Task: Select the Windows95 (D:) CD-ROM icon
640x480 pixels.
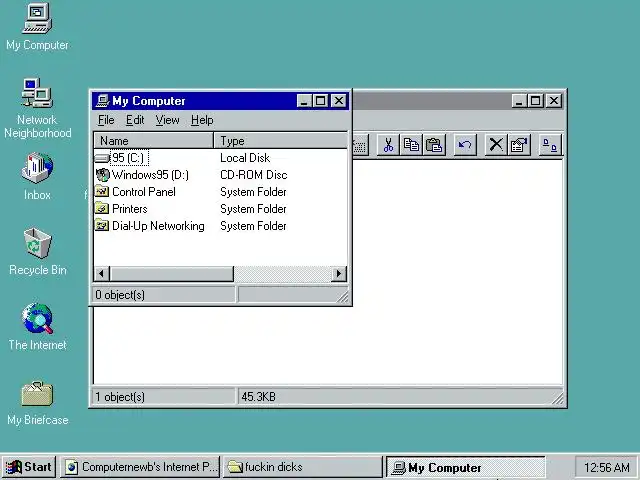Action: pyautogui.click(x=102, y=175)
